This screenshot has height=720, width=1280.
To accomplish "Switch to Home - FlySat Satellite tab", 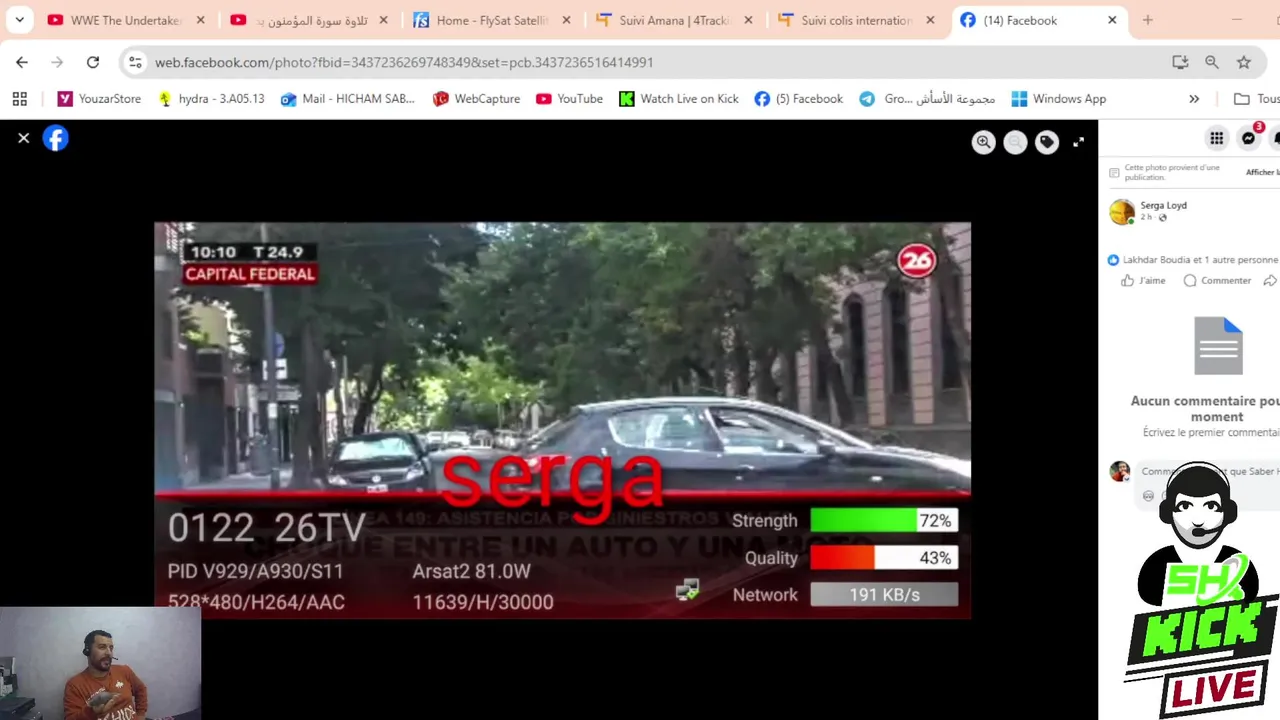I will (492, 20).
